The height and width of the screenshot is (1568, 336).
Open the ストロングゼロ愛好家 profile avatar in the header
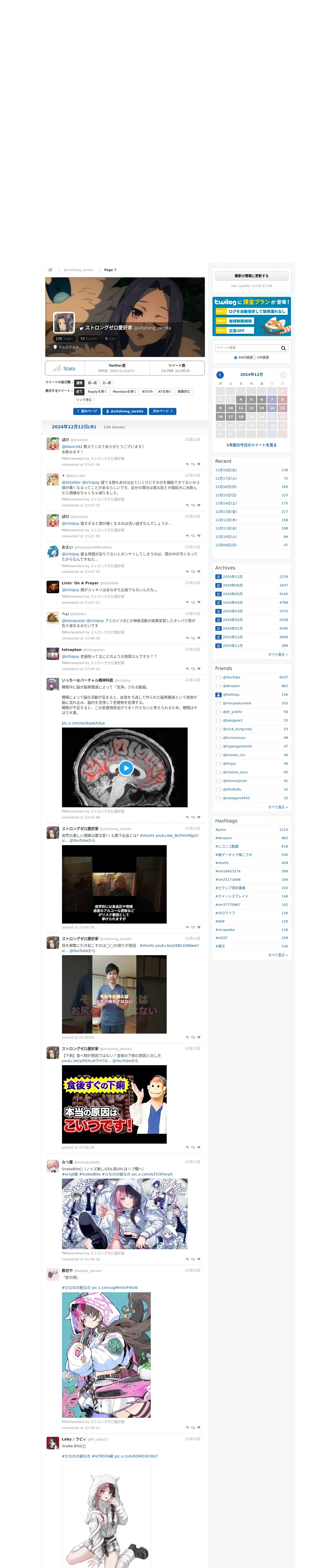tap(64, 322)
